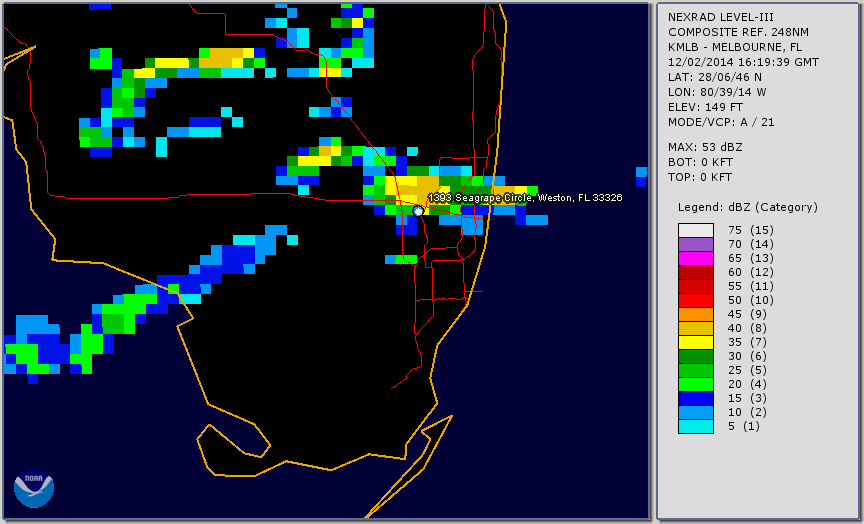The height and width of the screenshot is (524, 864).
Task: Click the 12/02/2014 16:19:39 GMT timestamp
Action: (743, 62)
